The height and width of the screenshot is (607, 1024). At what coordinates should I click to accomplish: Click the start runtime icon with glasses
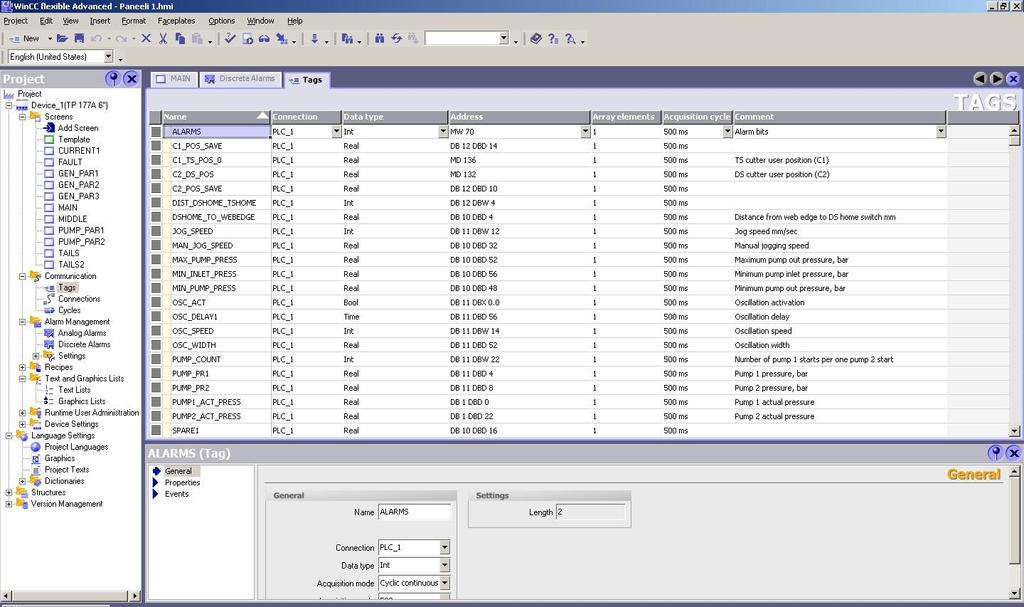pyautogui.click(x=264, y=39)
